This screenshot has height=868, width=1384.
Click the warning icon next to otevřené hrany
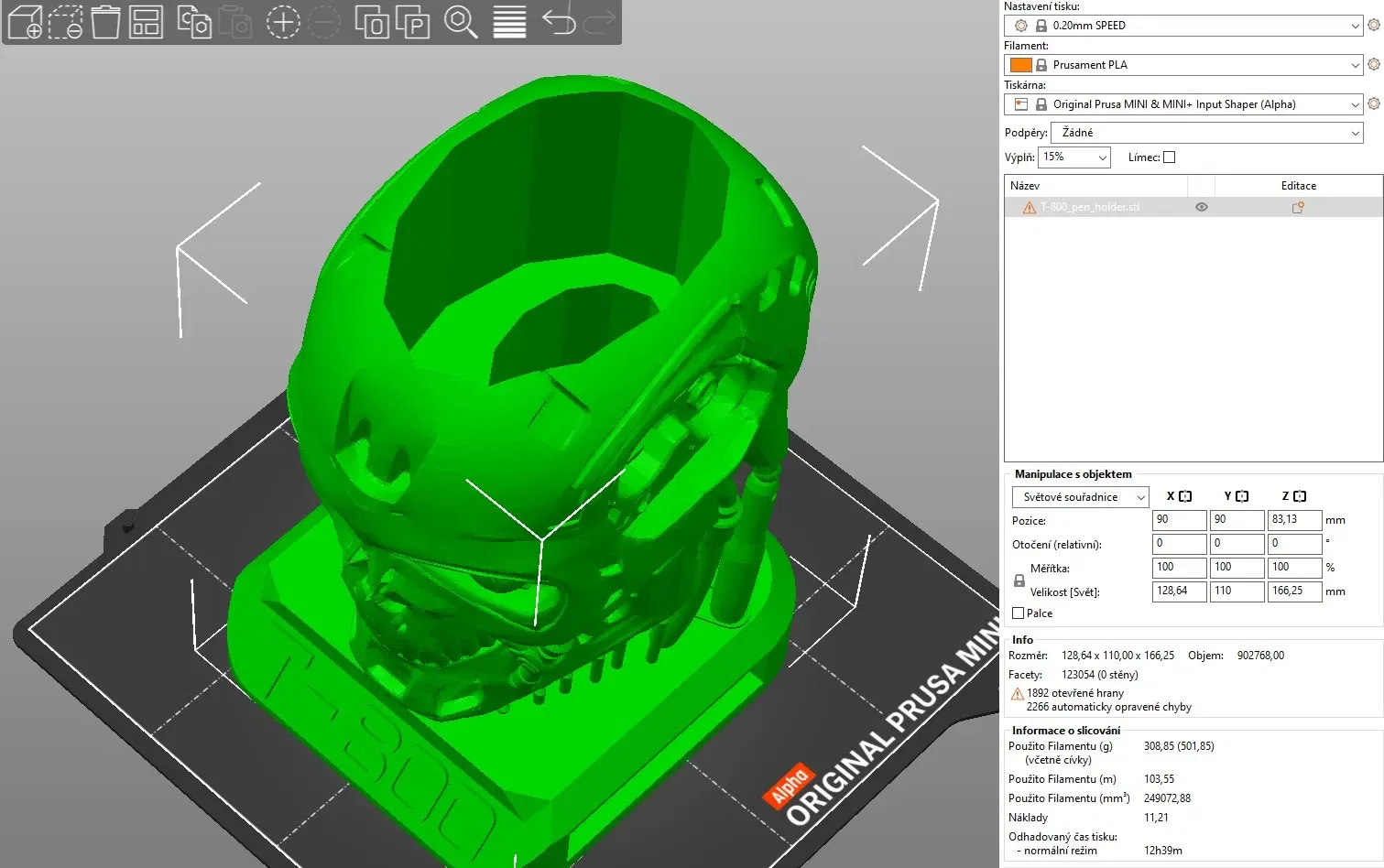click(x=1017, y=693)
